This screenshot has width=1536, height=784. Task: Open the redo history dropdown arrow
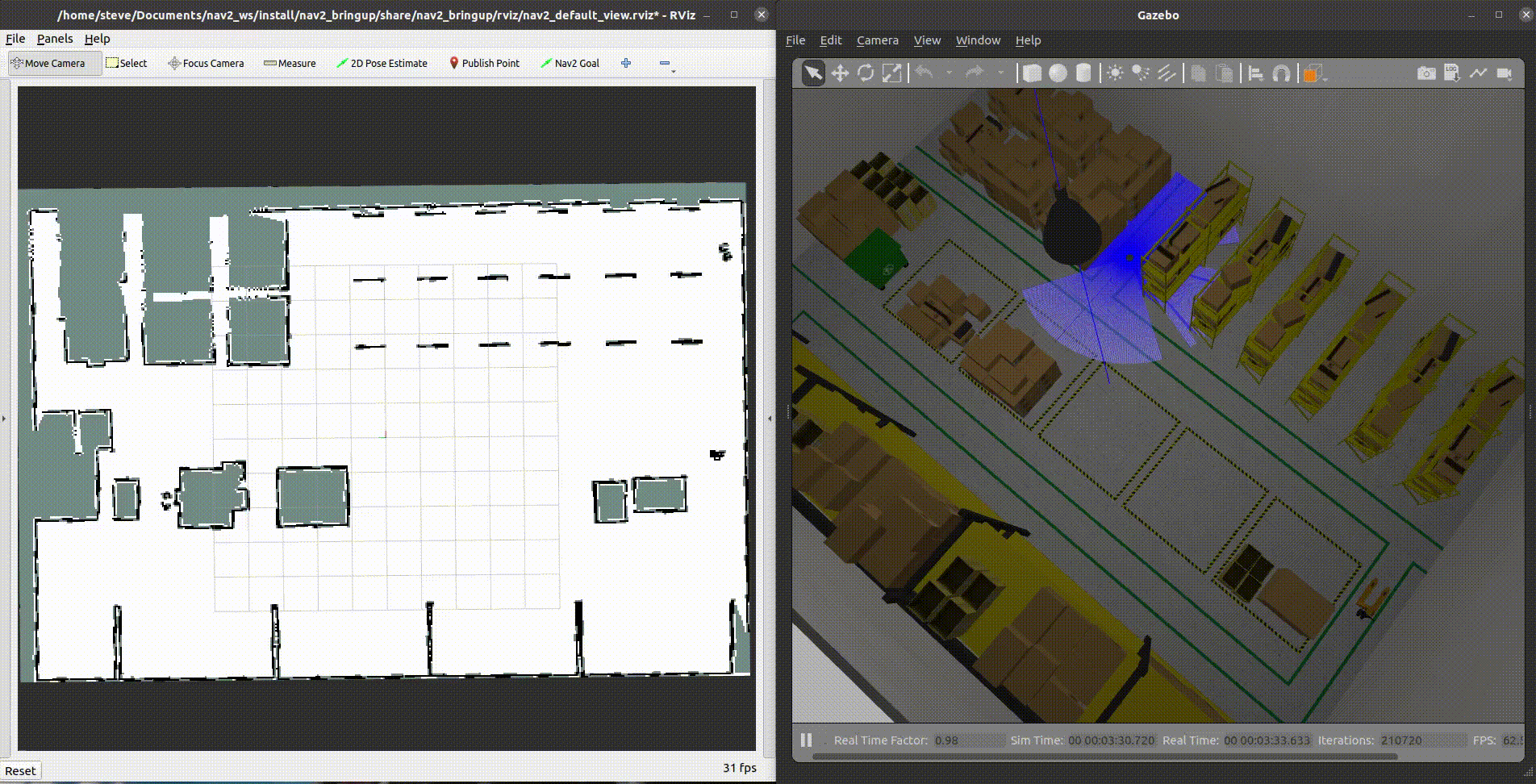(x=1000, y=73)
